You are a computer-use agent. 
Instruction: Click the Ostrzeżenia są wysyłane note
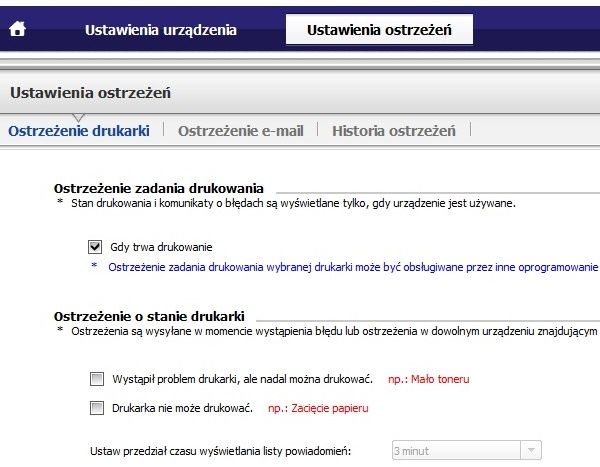pos(334,331)
